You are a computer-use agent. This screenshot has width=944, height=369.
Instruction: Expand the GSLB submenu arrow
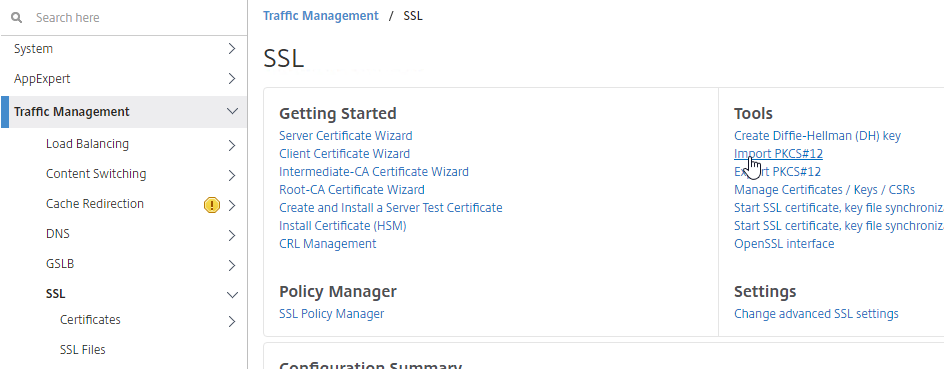click(232, 265)
